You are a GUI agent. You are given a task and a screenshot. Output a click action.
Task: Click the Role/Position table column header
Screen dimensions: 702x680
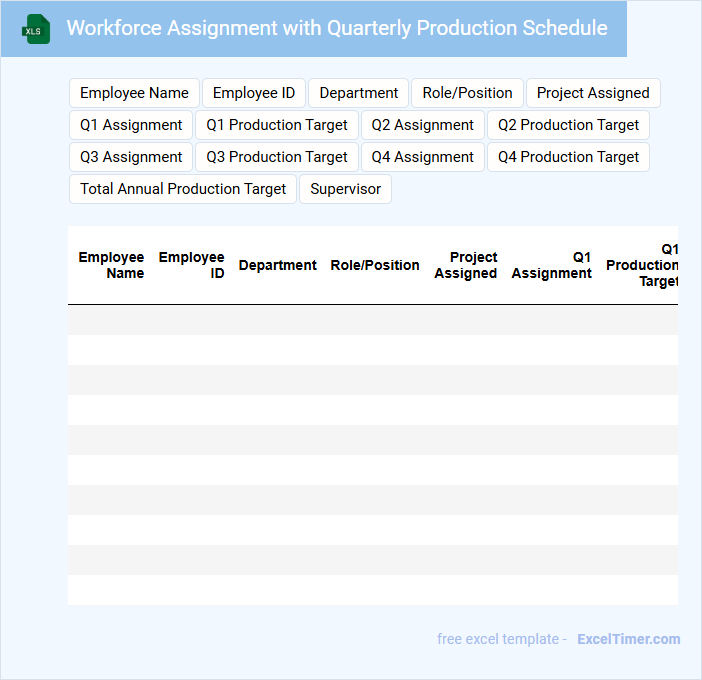click(375, 265)
